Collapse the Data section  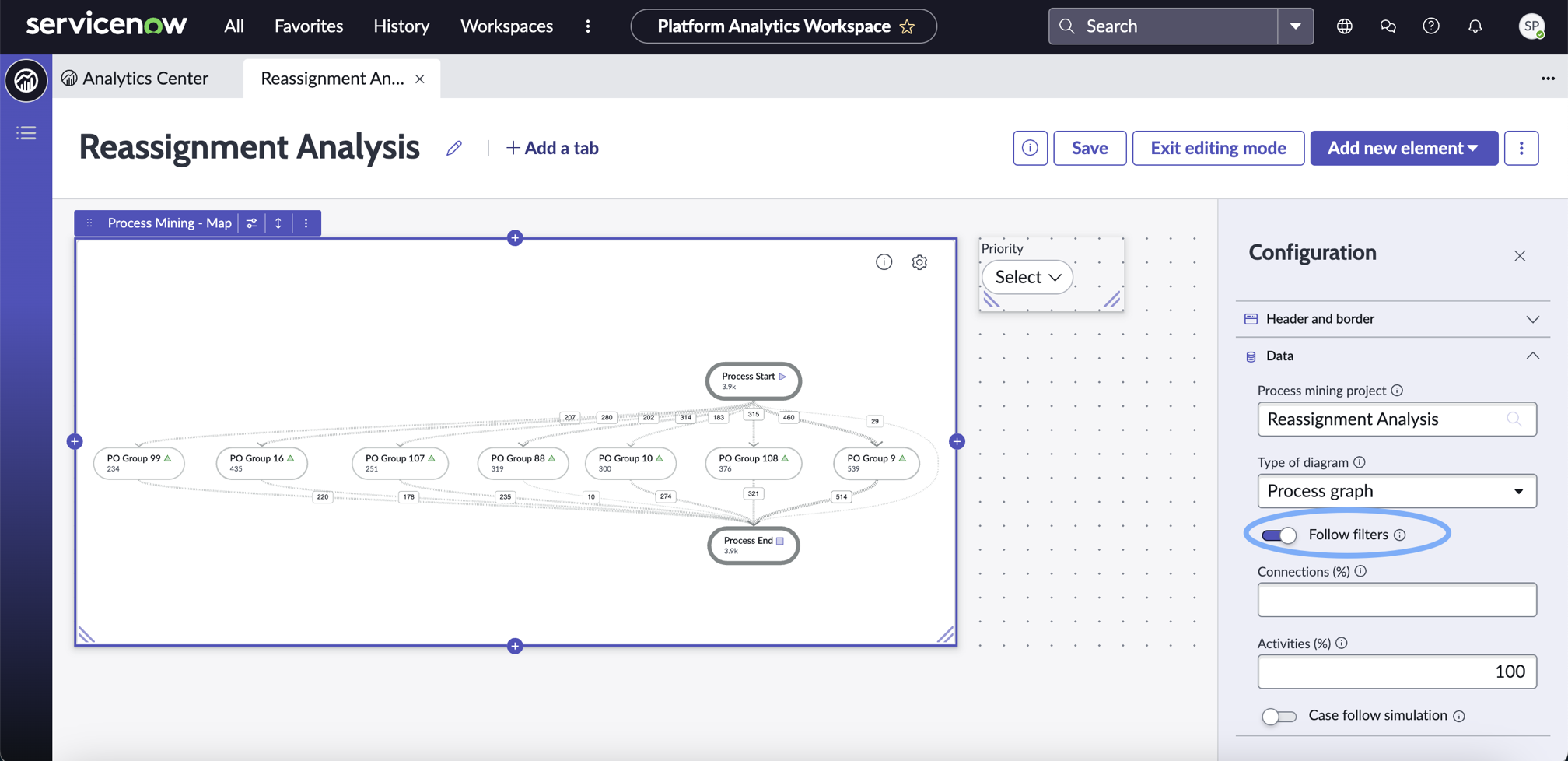click(1392, 356)
